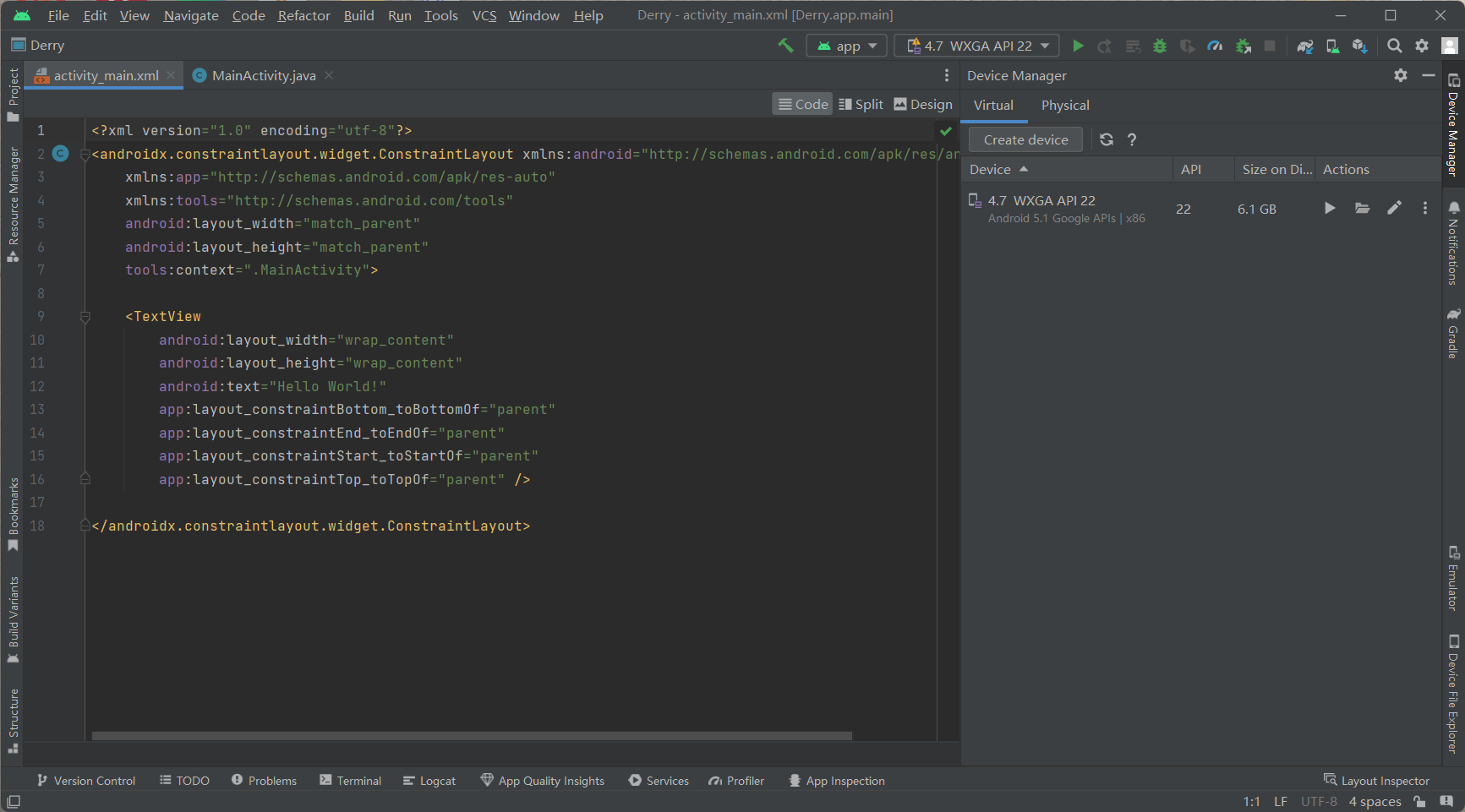Launch the 4.7 WXGA API 22 emulator

coord(1330,208)
